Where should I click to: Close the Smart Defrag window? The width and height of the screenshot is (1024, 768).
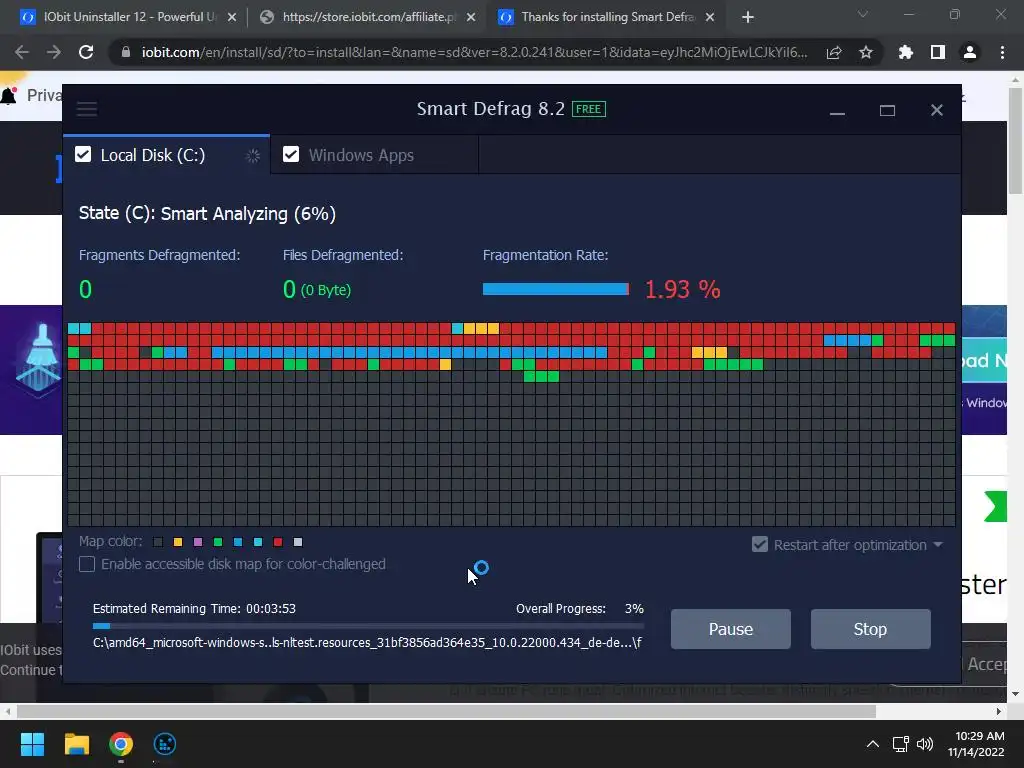[x=936, y=110]
